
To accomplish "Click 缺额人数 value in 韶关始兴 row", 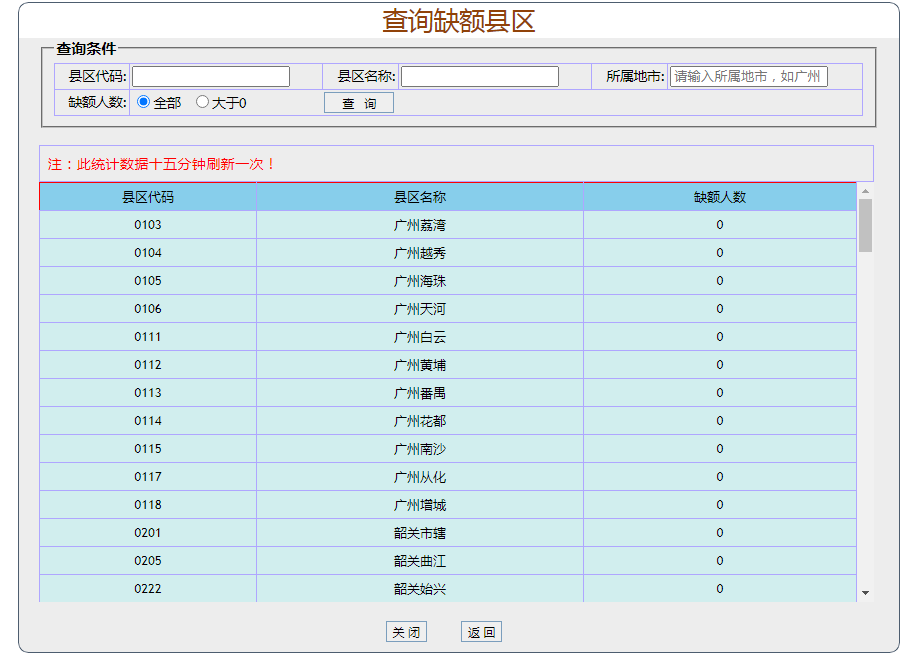I will (719, 589).
